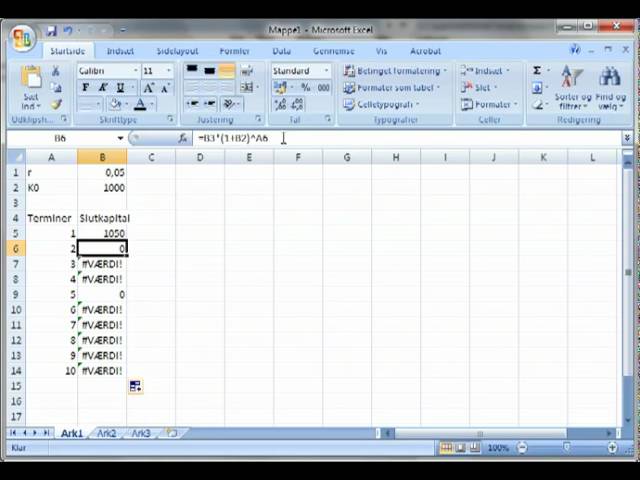Align cell content to the top
This screenshot has width=640, height=480.
pyautogui.click(x=192, y=71)
